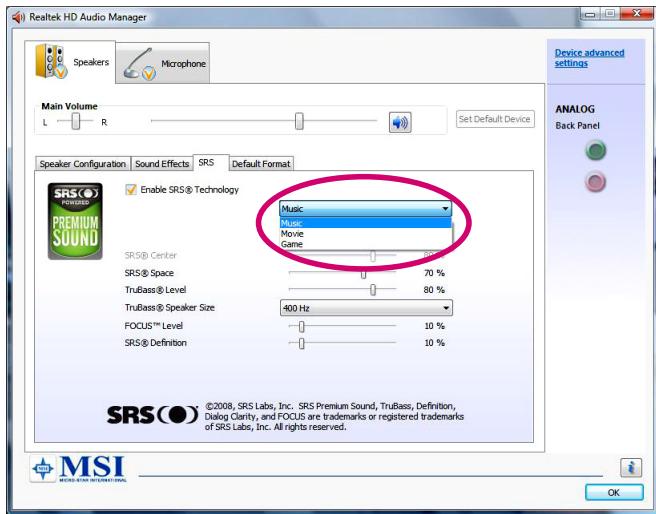Click the Back Panel label
The image size is (656, 514).
(x=577, y=125)
